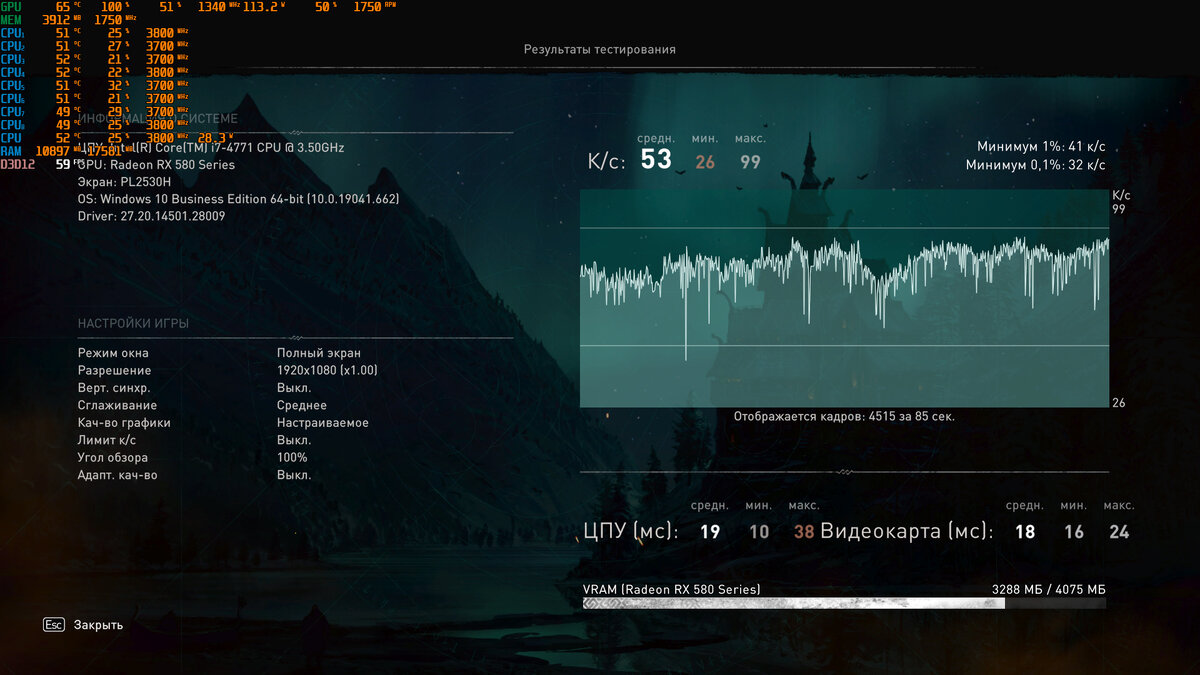Screen dimensions: 1200x675
Task: Click the 'Результаты тестирования' title
Action: (600, 49)
